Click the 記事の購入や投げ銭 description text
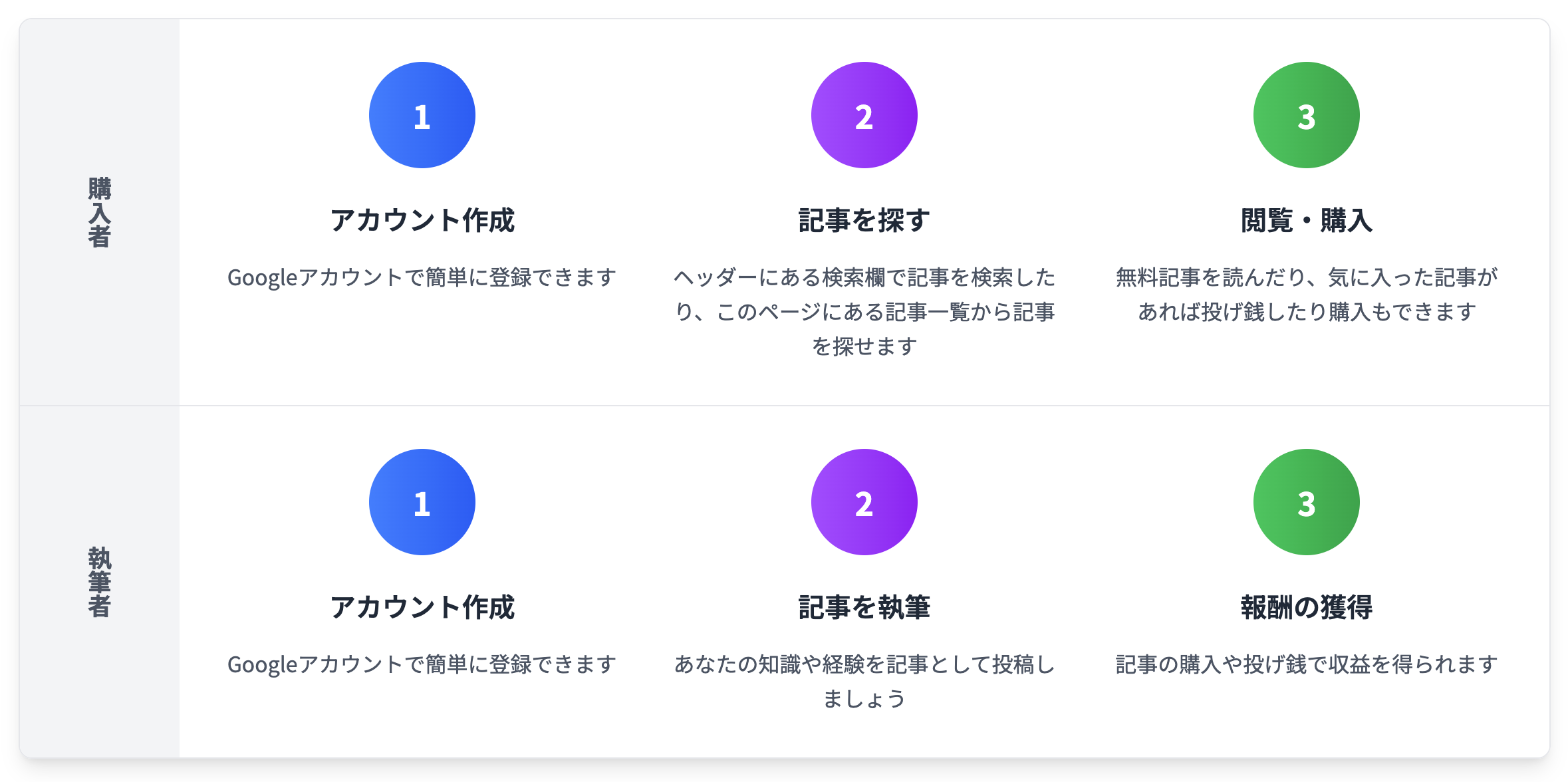Screen dimensions: 1568x782 point(1306,664)
